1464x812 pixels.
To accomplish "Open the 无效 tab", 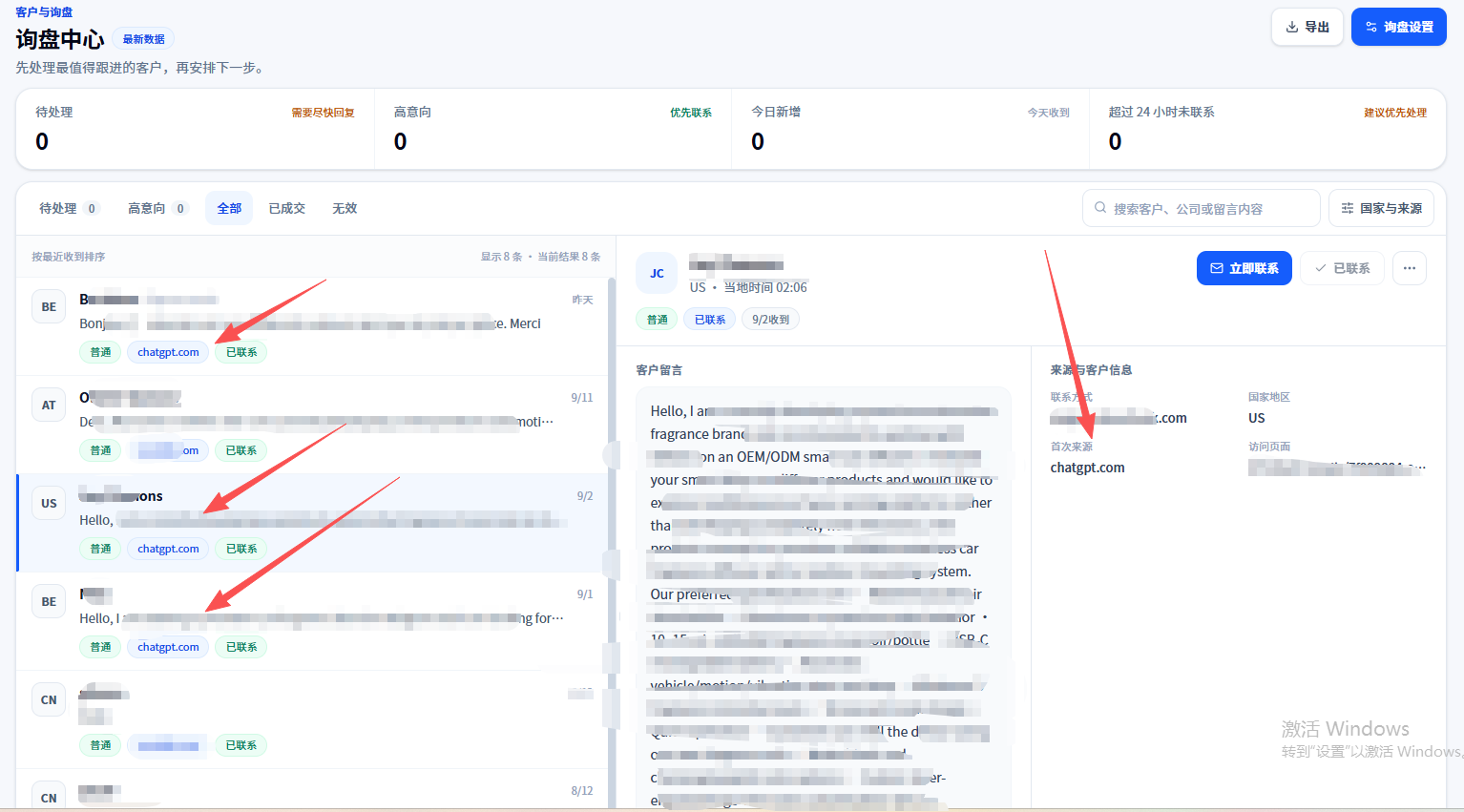I will [345, 208].
